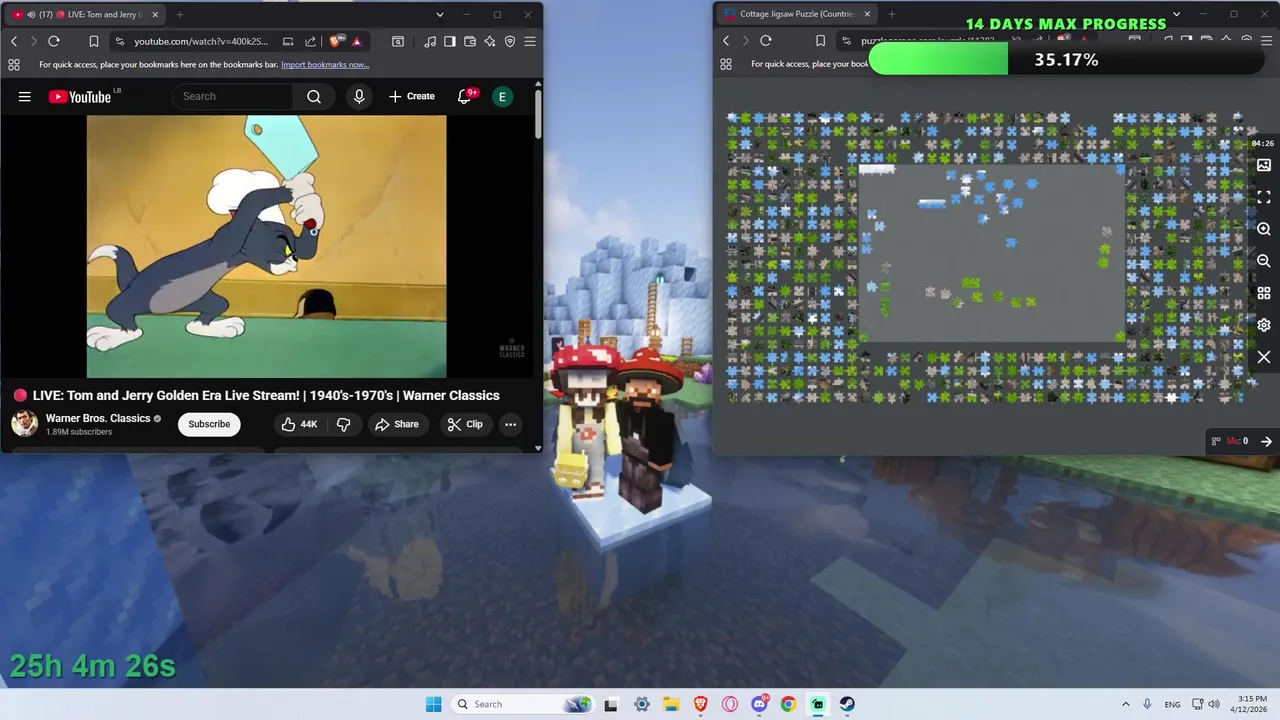
Task: Open Brave playlist music note icon
Action: (x=430, y=41)
